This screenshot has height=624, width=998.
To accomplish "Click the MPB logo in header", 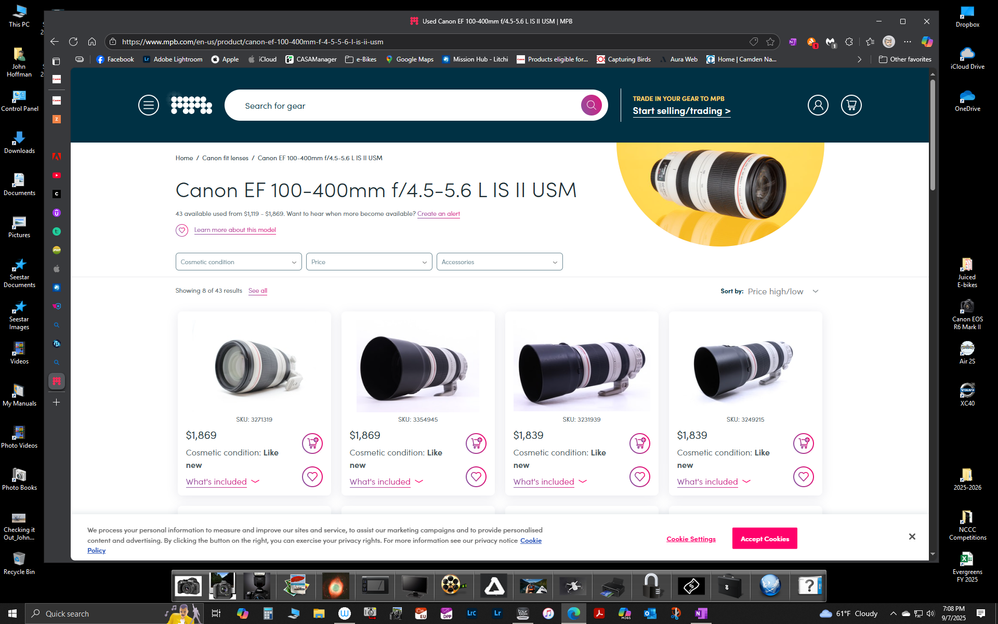I will click(x=191, y=105).
